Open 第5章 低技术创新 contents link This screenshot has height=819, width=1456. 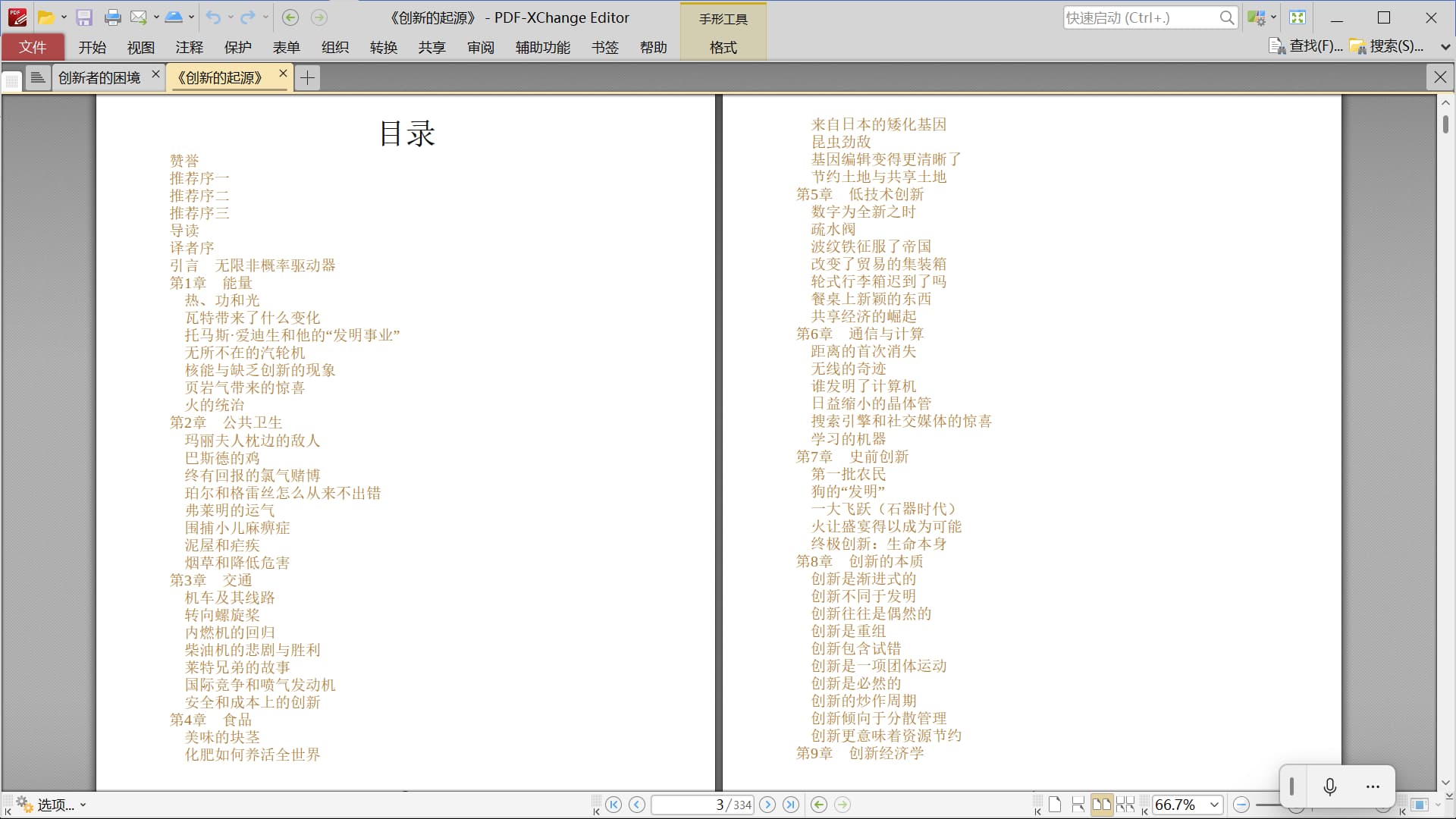click(859, 194)
